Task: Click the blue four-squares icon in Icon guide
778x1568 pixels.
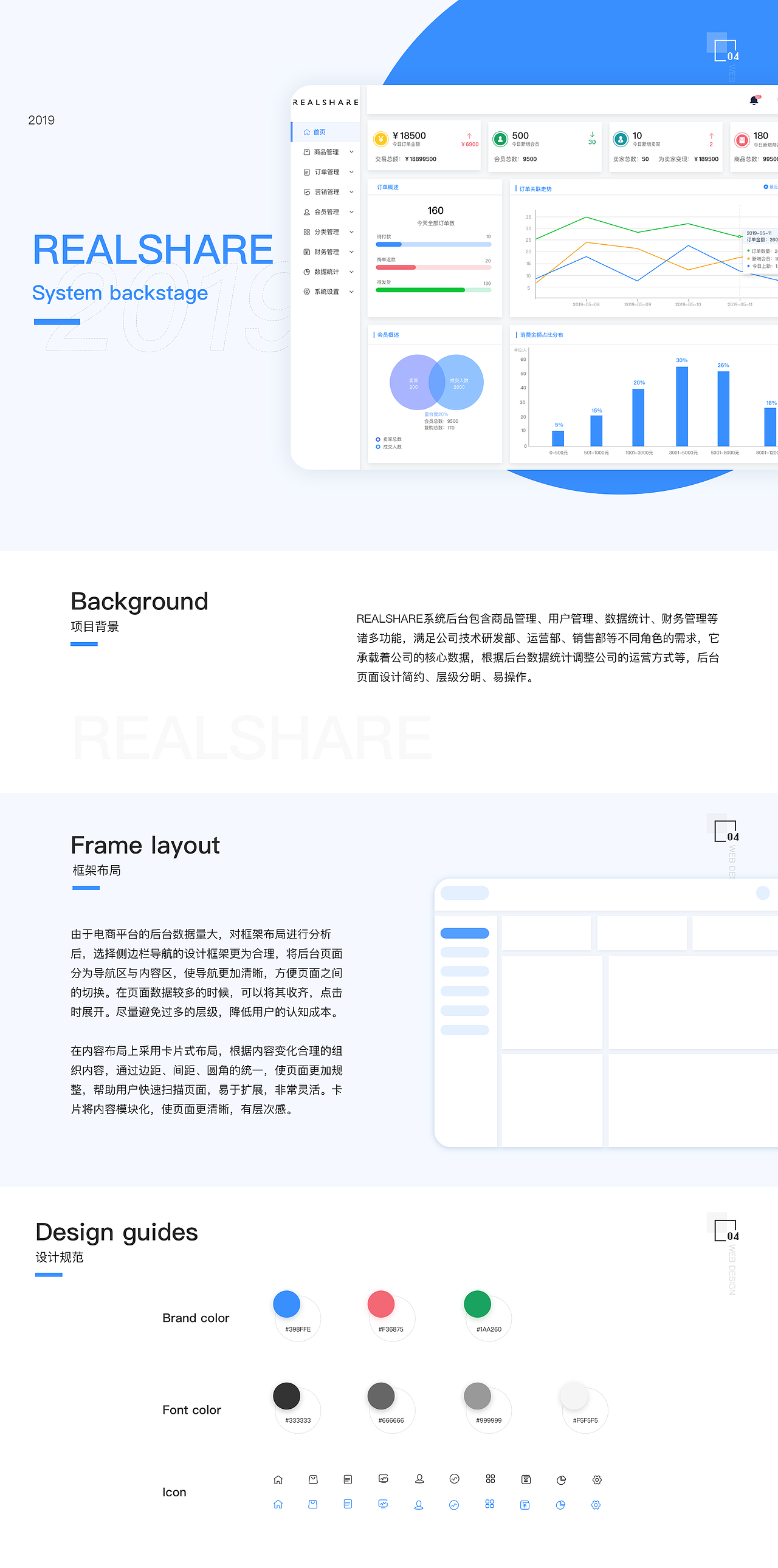Action: pyautogui.click(x=489, y=1504)
